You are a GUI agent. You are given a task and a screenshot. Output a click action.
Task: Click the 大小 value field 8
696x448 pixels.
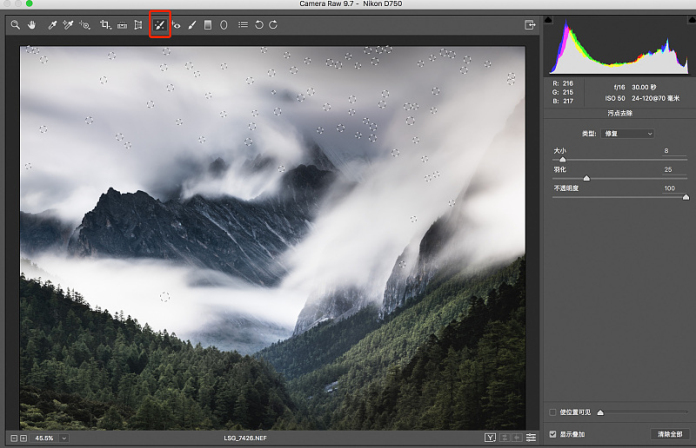tap(674, 151)
